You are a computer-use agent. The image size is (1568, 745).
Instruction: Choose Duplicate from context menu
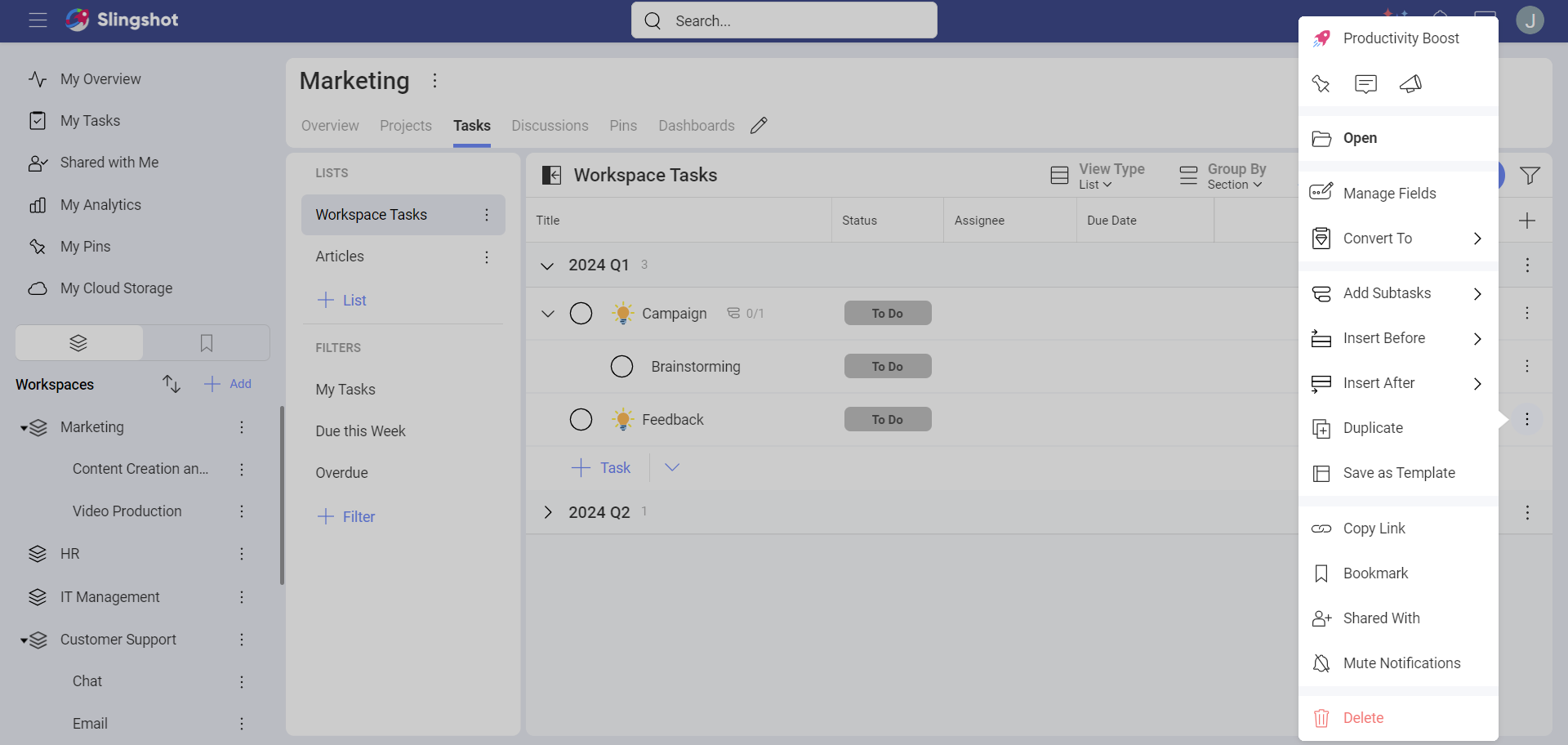pyautogui.click(x=1398, y=428)
